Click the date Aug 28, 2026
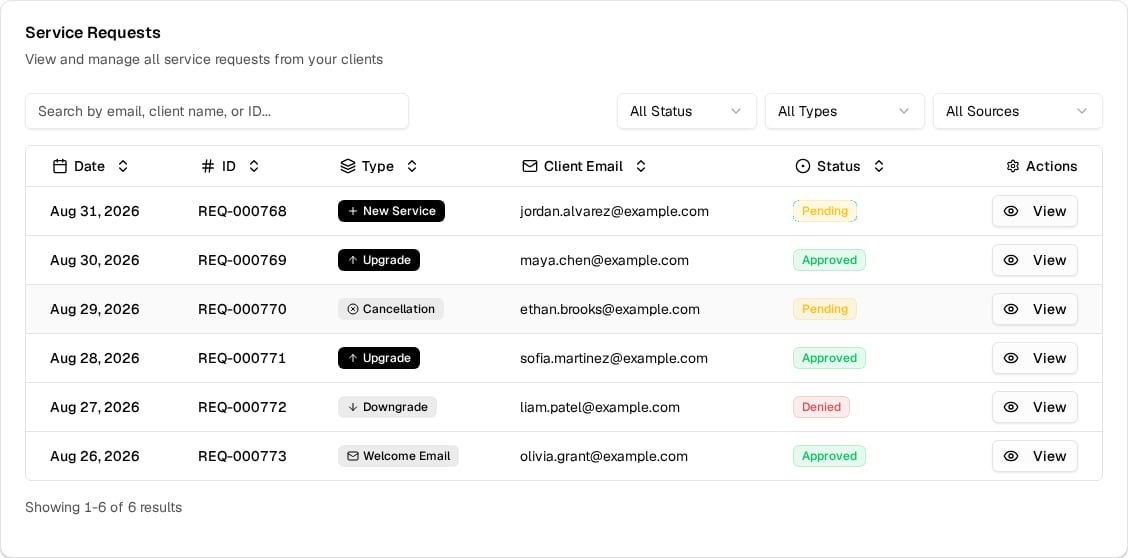Screen dimensions: 1128x558 pos(94,358)
